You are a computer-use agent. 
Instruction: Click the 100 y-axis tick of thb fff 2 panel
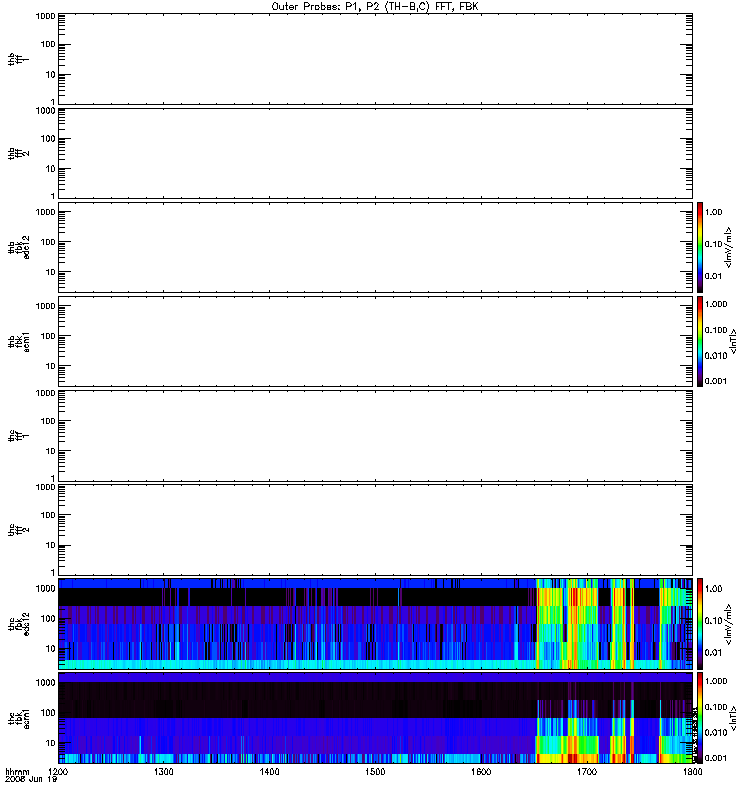[48, 139]
